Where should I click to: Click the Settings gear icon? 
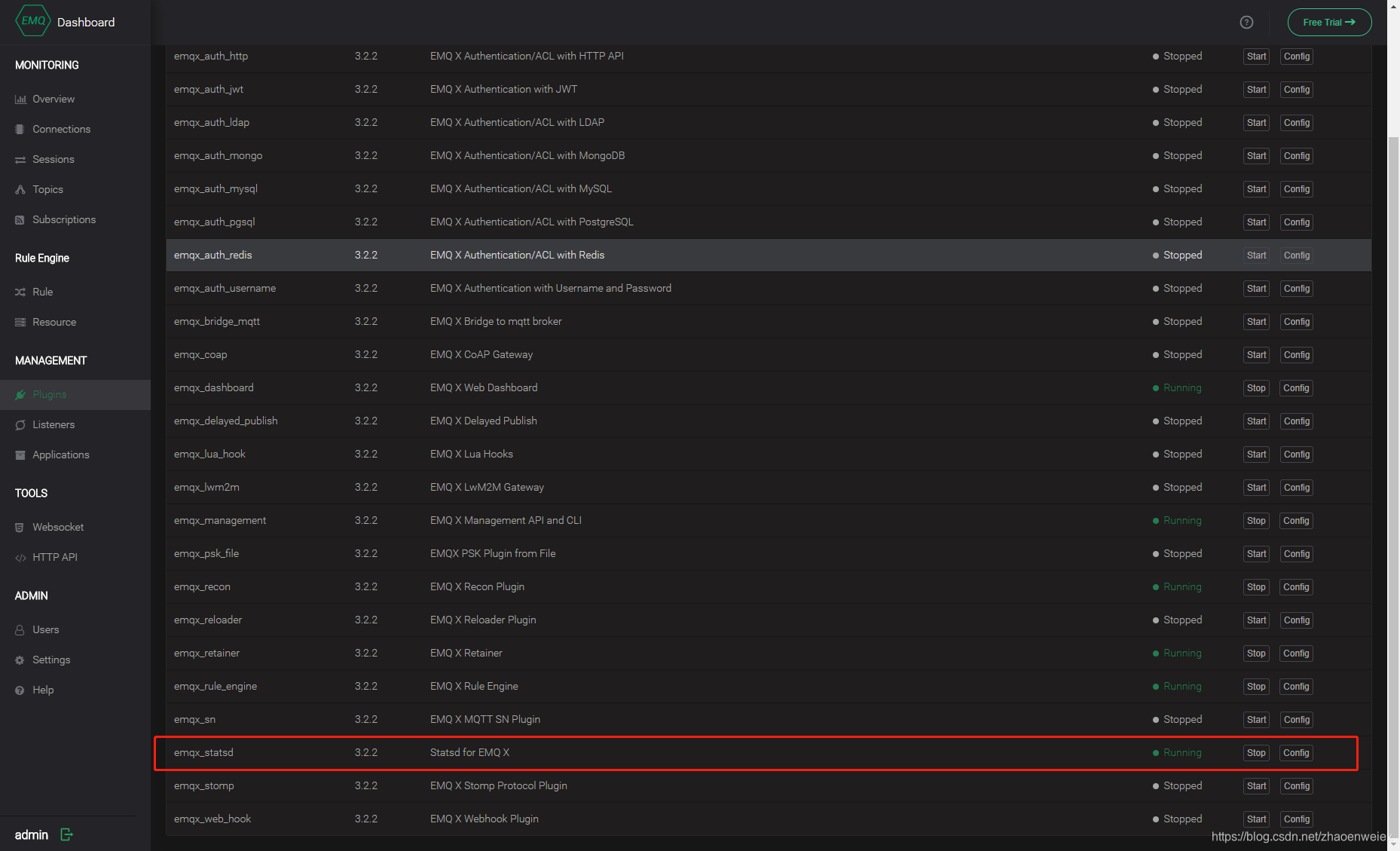20,660
